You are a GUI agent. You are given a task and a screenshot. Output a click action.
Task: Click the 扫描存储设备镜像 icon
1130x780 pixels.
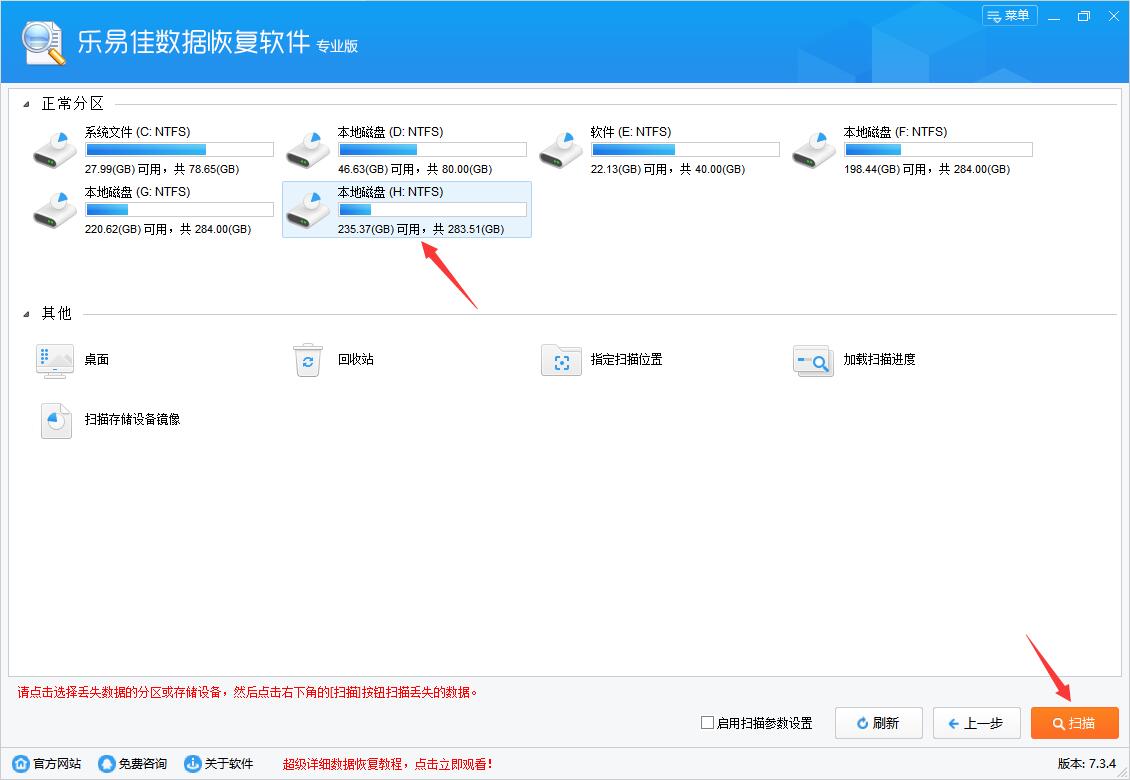point(55,420)
